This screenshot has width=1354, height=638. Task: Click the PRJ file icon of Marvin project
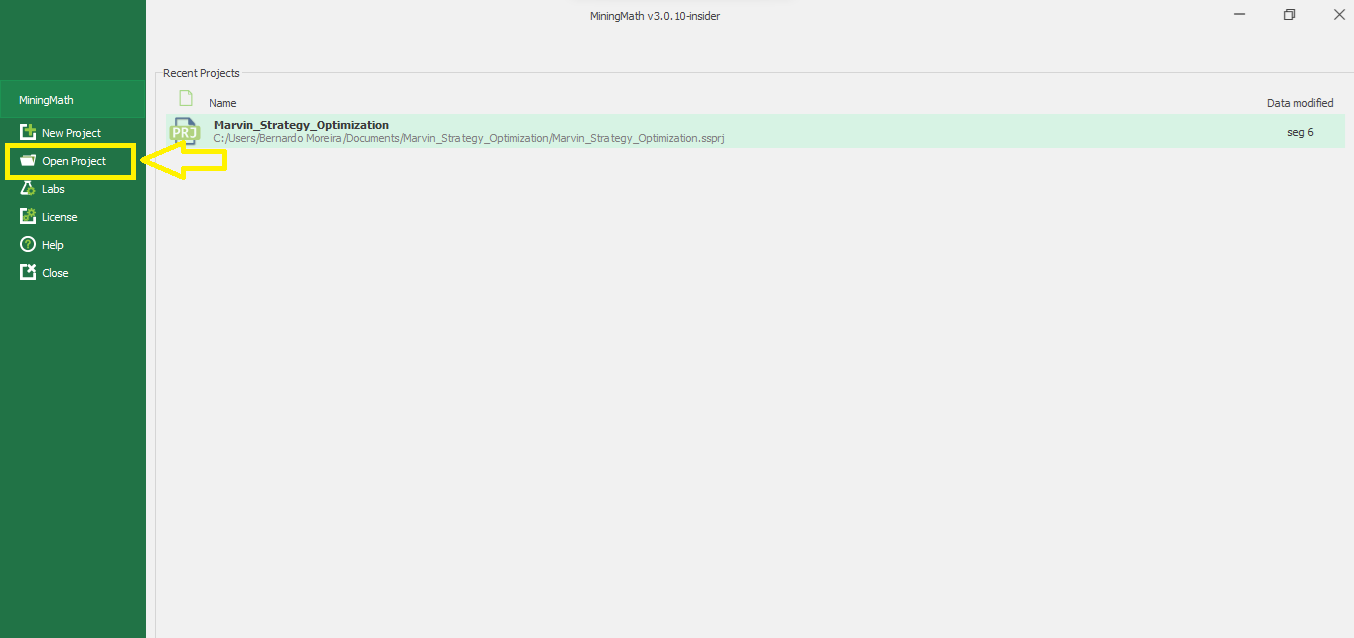coord(185,132)
